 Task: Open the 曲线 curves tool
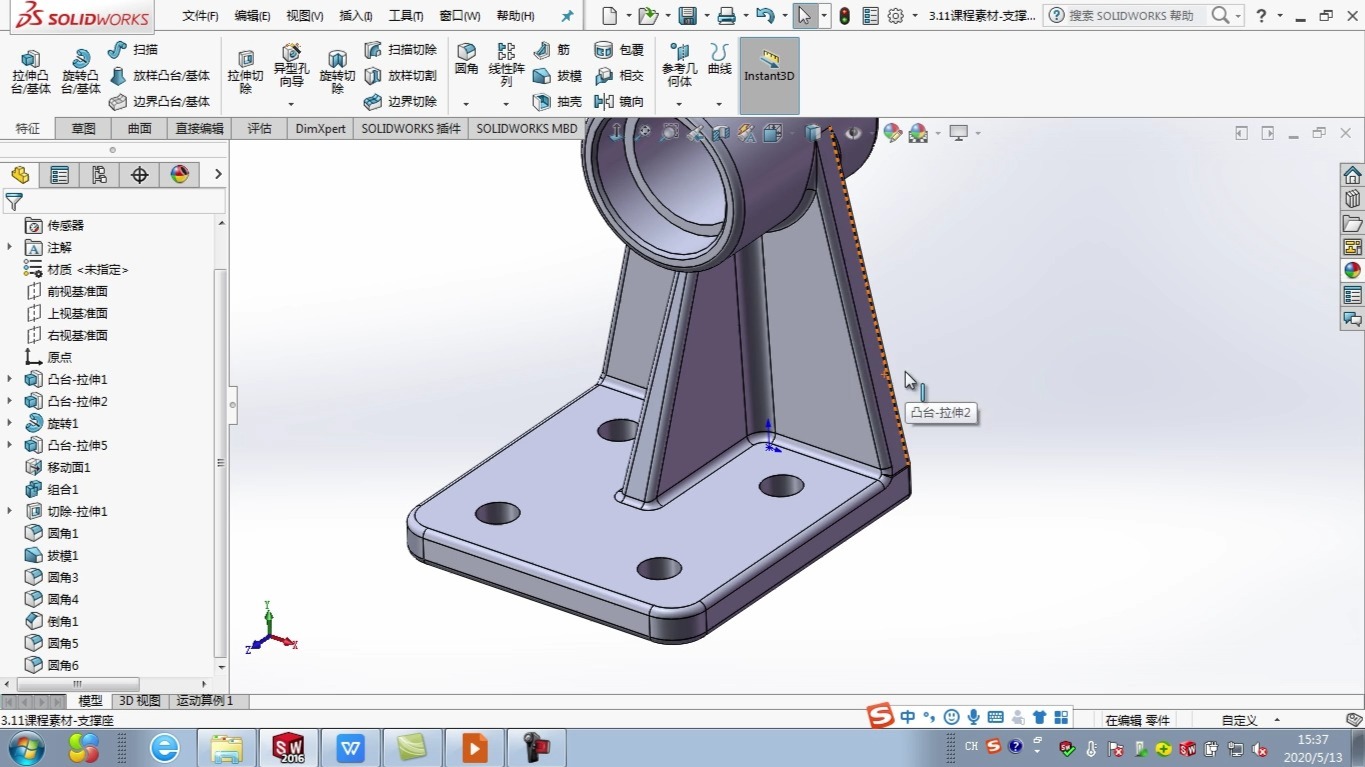[719, 60]
